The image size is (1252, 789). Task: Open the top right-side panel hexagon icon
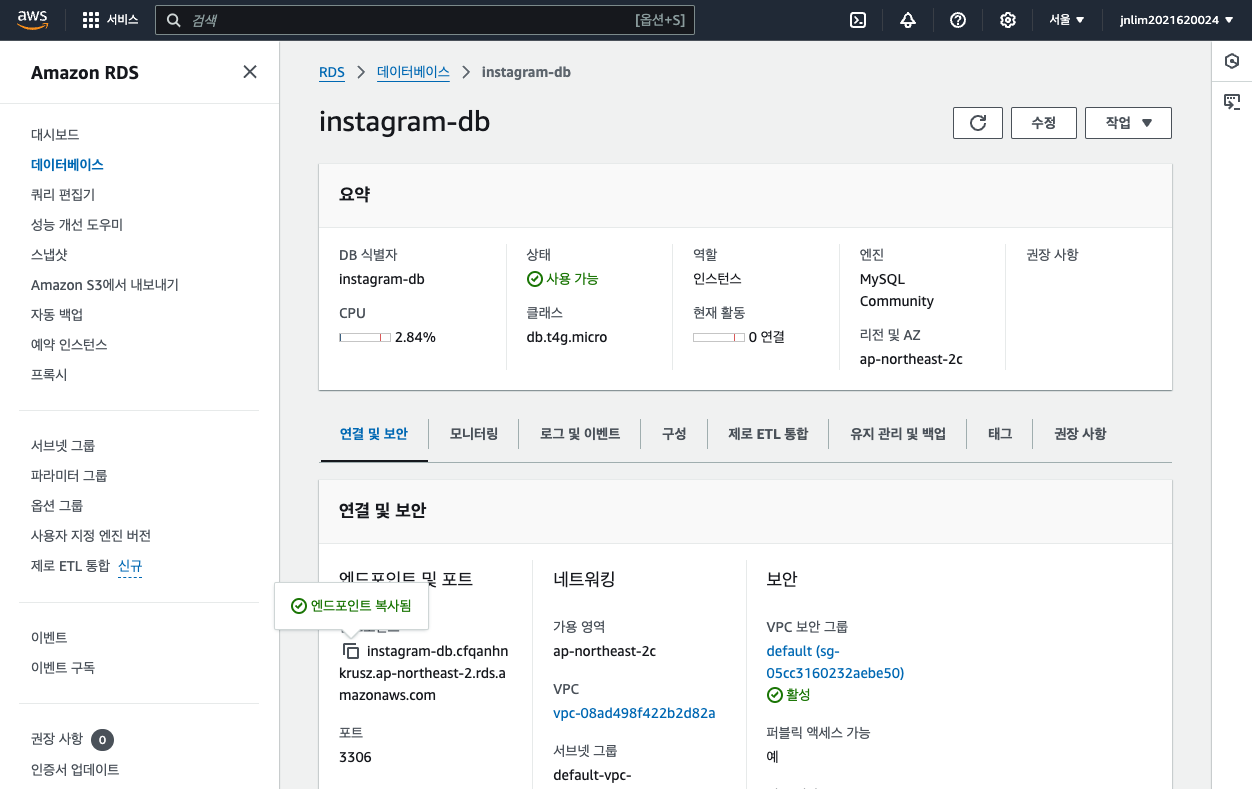(x=1232, y=61)
